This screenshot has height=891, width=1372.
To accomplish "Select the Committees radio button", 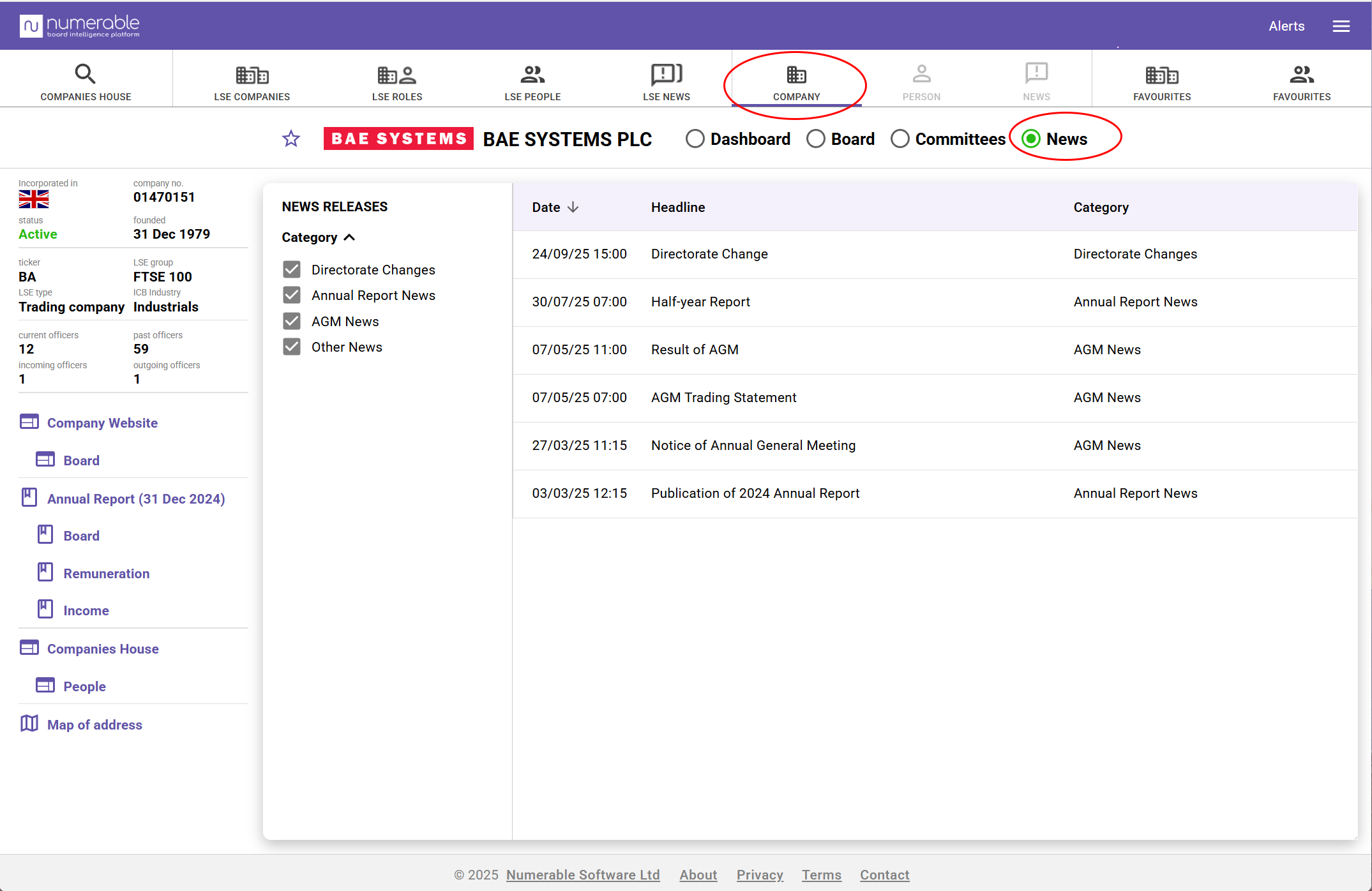I will 900,139.
